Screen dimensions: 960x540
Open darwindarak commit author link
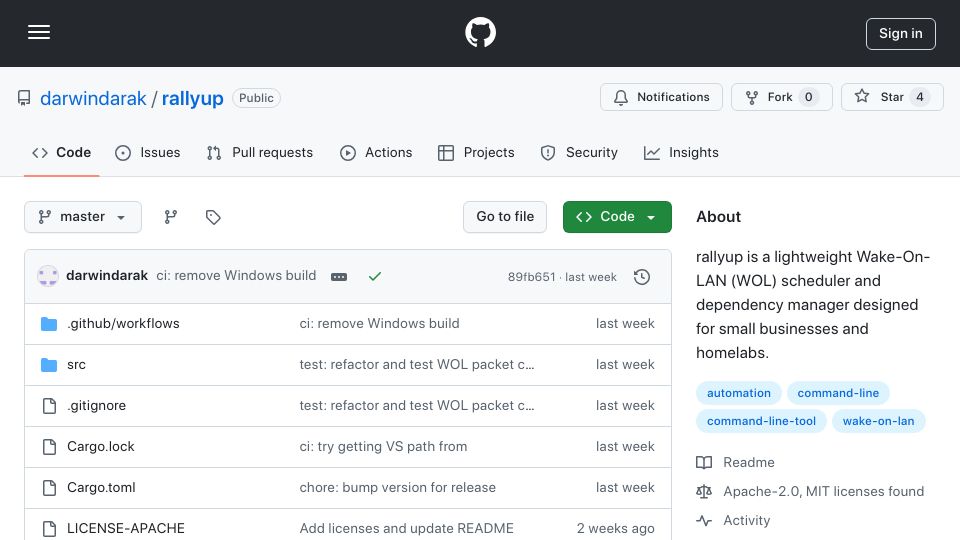(107, 276)
